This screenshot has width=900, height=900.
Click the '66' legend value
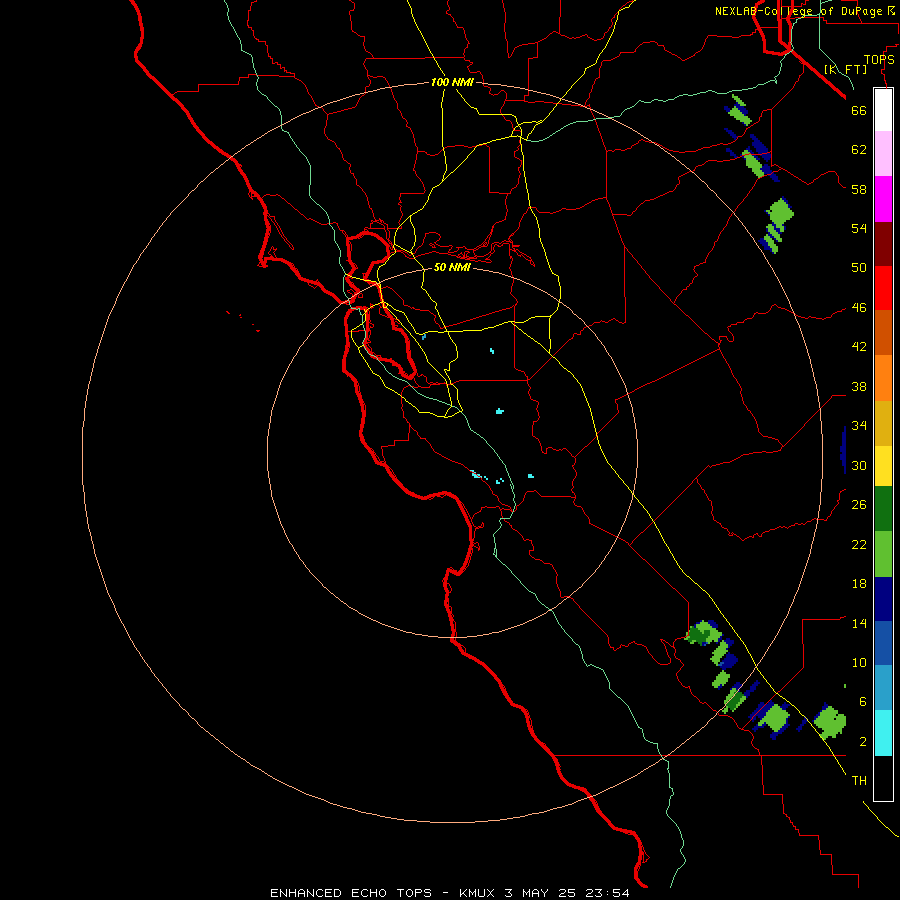click(x=859, y=110)
